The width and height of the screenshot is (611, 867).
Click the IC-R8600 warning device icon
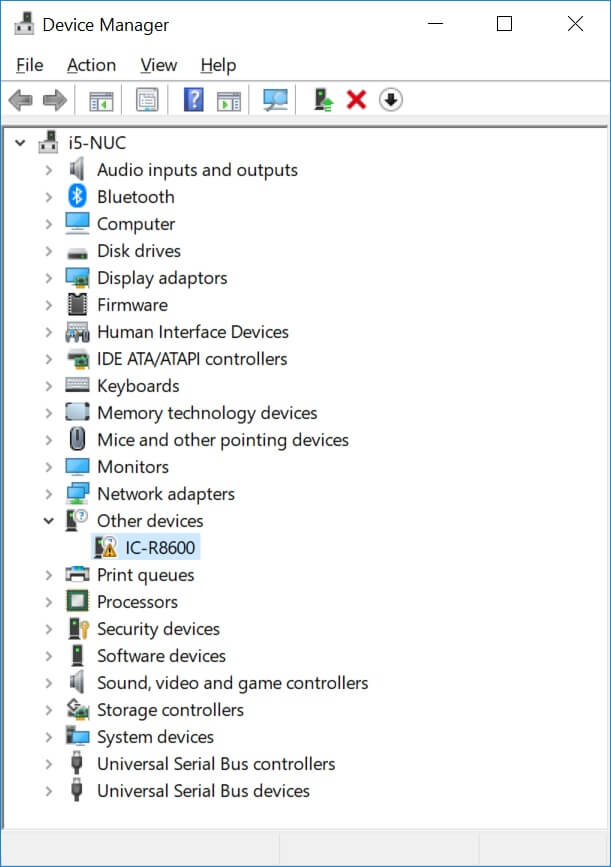pos(105,548)
